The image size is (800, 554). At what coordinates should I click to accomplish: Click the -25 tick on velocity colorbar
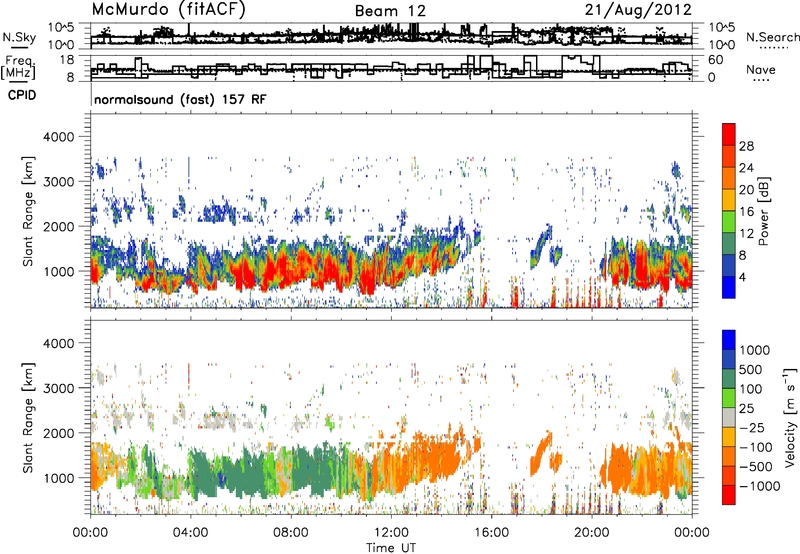click(755, 427)
